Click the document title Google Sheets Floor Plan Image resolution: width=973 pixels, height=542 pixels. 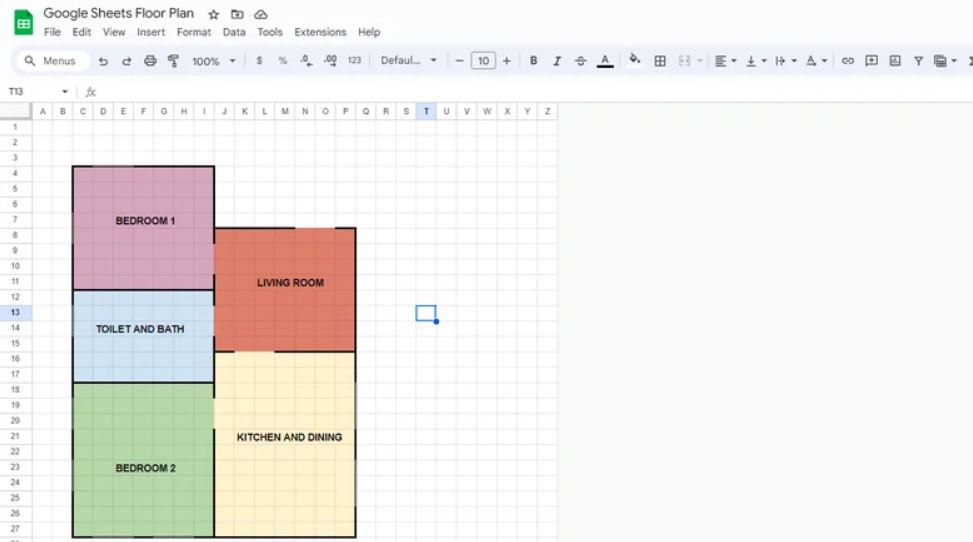coord(119,13)
